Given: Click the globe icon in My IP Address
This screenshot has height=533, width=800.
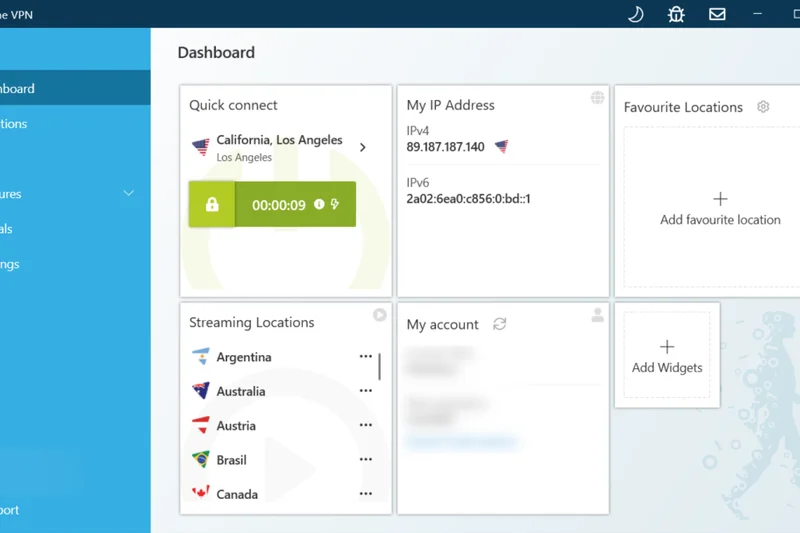Looking at the screenshot, I should (597, 98).
